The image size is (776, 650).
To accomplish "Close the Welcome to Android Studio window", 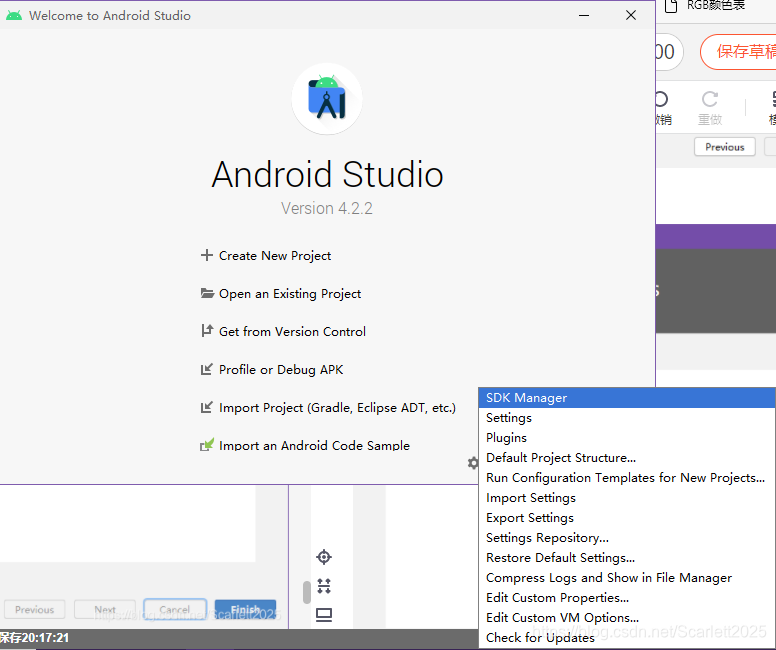I will (x=630, y=15).
